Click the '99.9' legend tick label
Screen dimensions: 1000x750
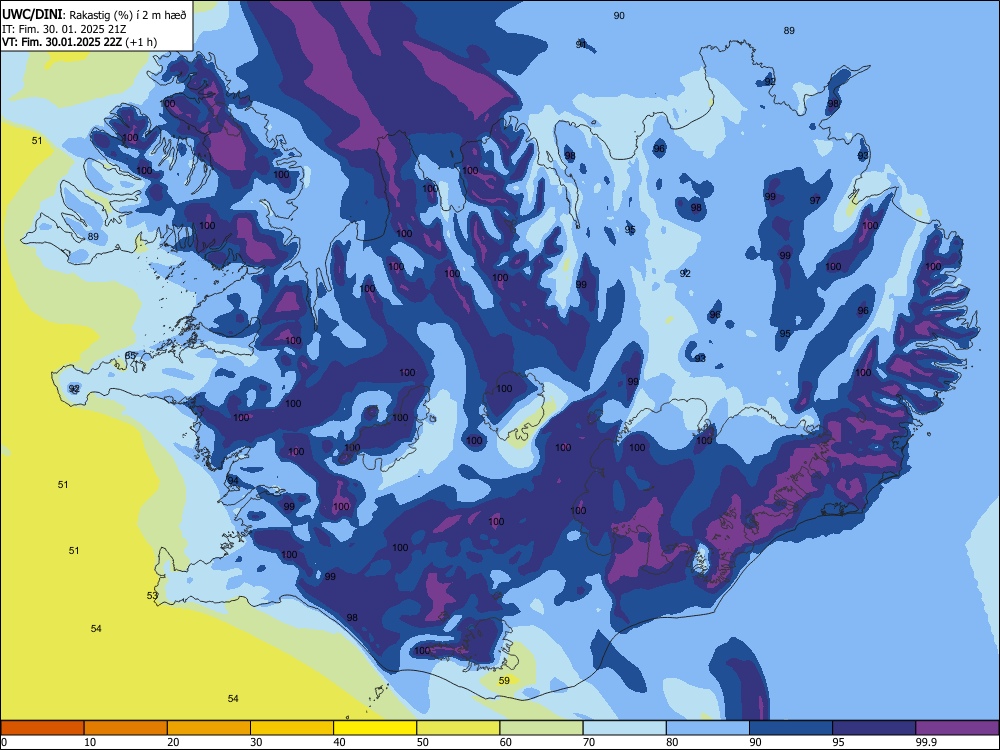(925, 742)
